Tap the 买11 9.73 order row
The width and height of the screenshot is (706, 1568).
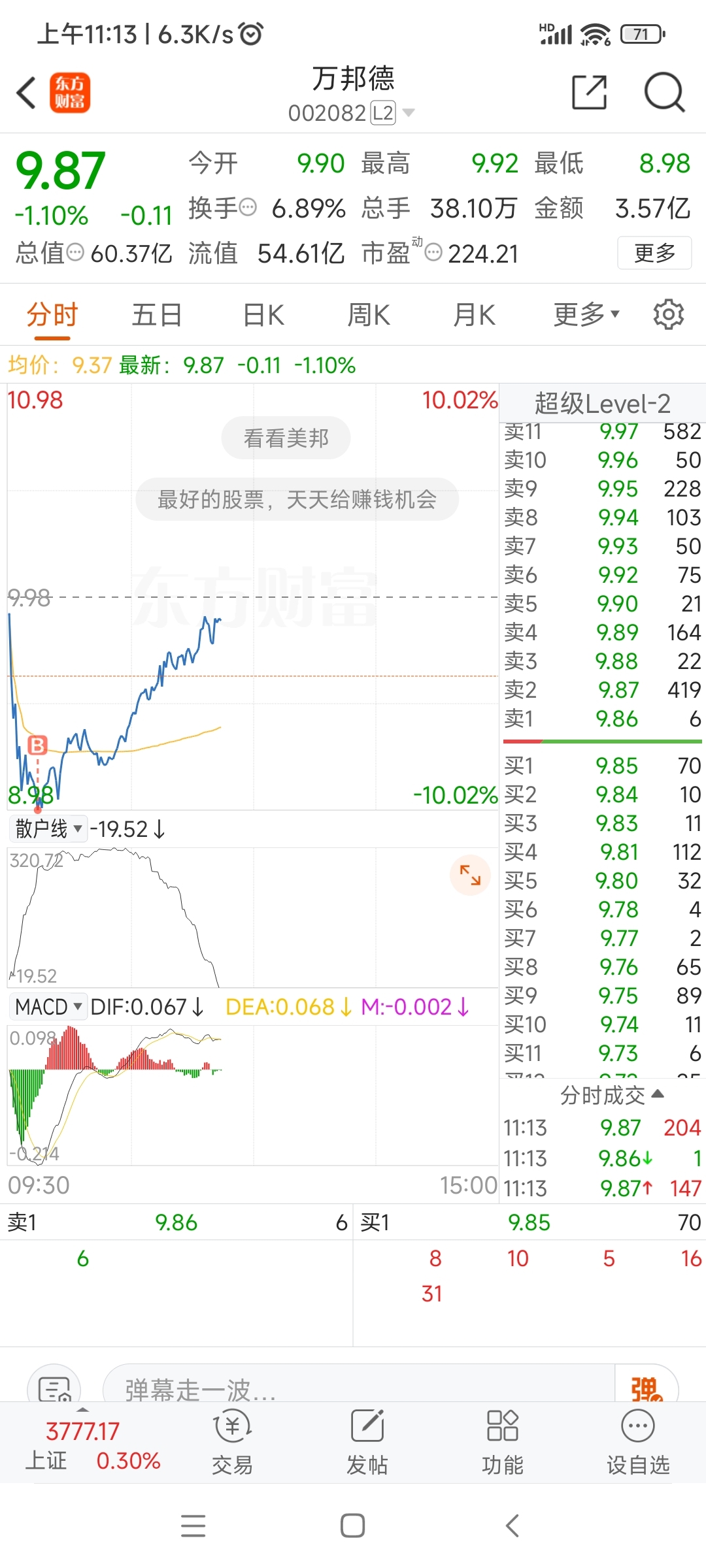[x=602, y=1053]
